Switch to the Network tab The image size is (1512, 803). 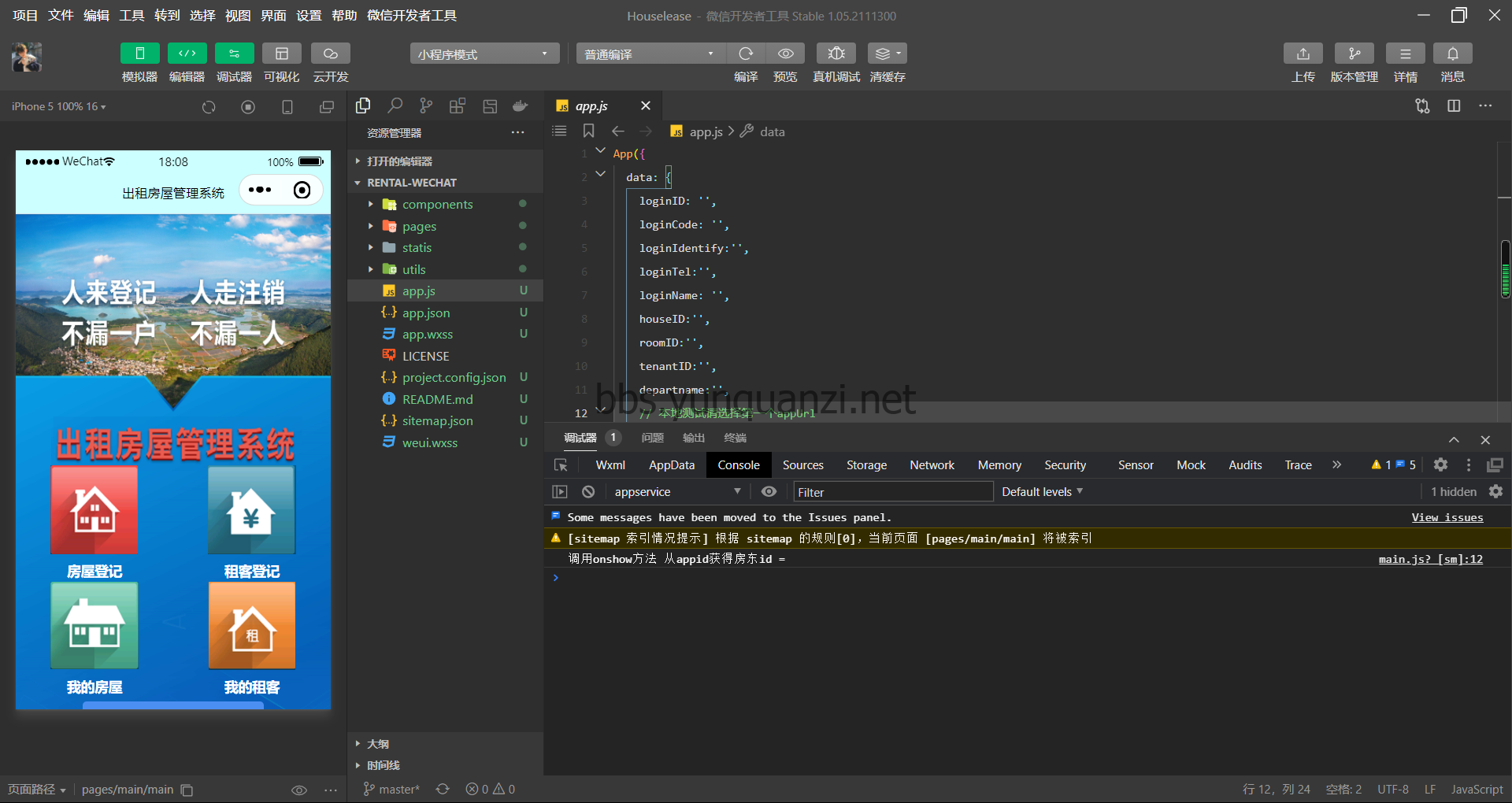pos(932,465)
